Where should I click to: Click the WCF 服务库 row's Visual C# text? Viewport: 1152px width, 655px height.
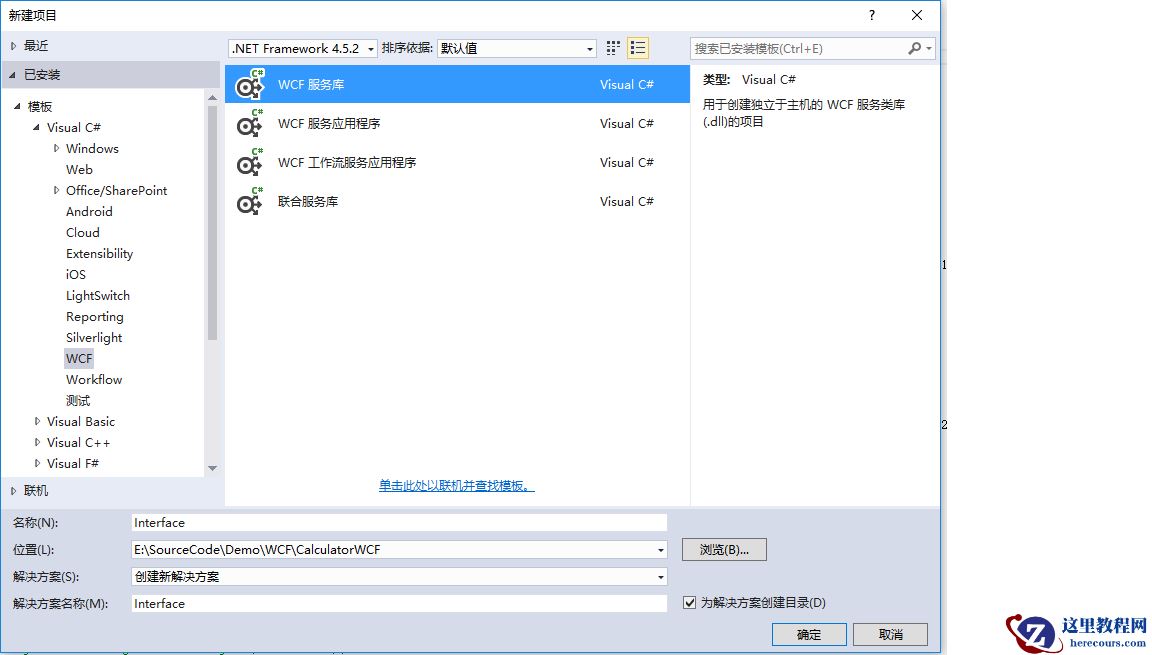click(x=627, y=84)
